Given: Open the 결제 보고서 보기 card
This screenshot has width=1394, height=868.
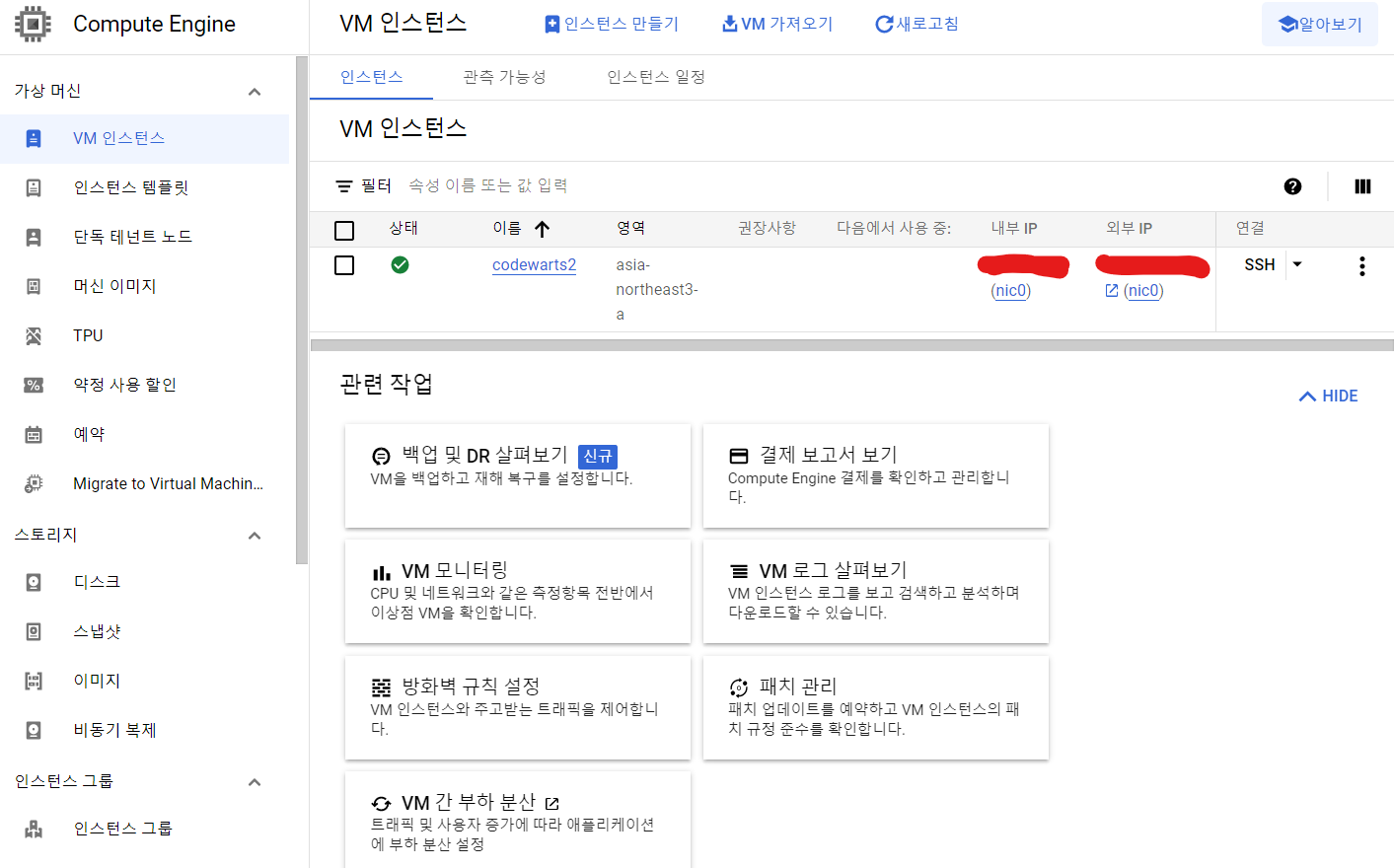Looking at the screenshot, I should tap(876, 475).
